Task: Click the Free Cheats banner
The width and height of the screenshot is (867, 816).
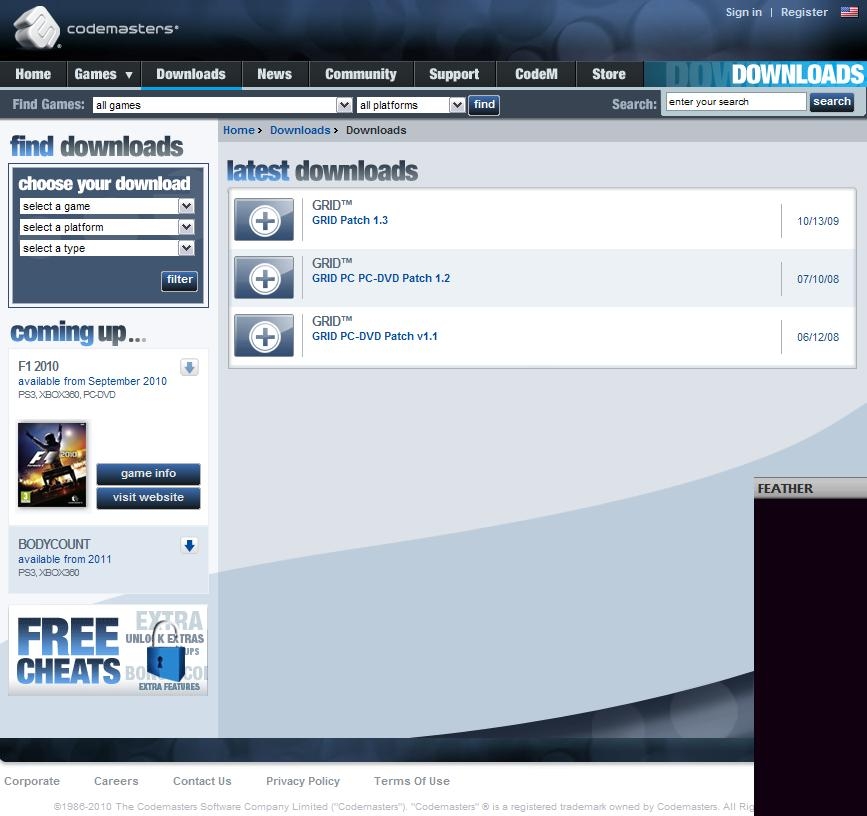Action: click(108, 650)
